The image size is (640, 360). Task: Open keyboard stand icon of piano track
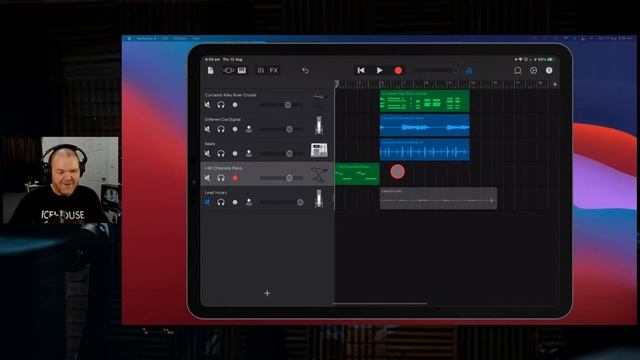click(x=319, y=174)
